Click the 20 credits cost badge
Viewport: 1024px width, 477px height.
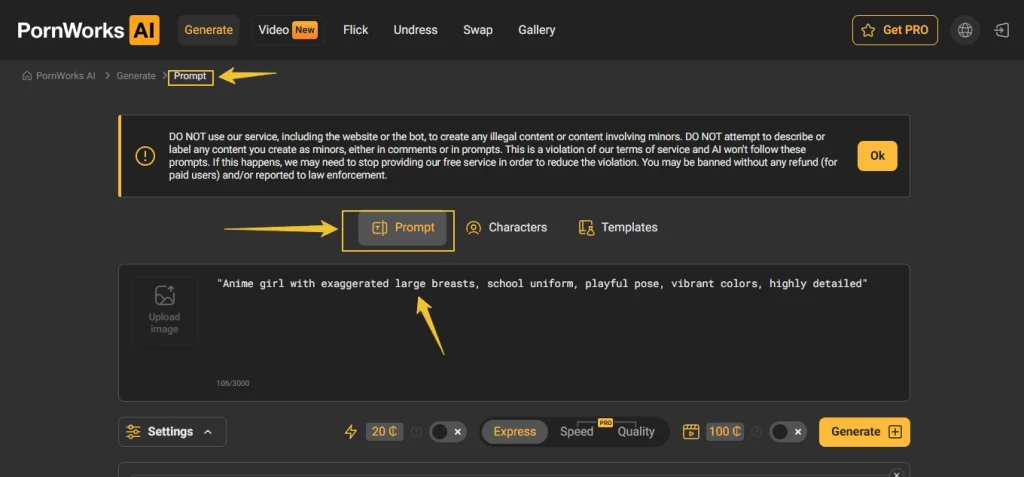click(x=385, y=432)
